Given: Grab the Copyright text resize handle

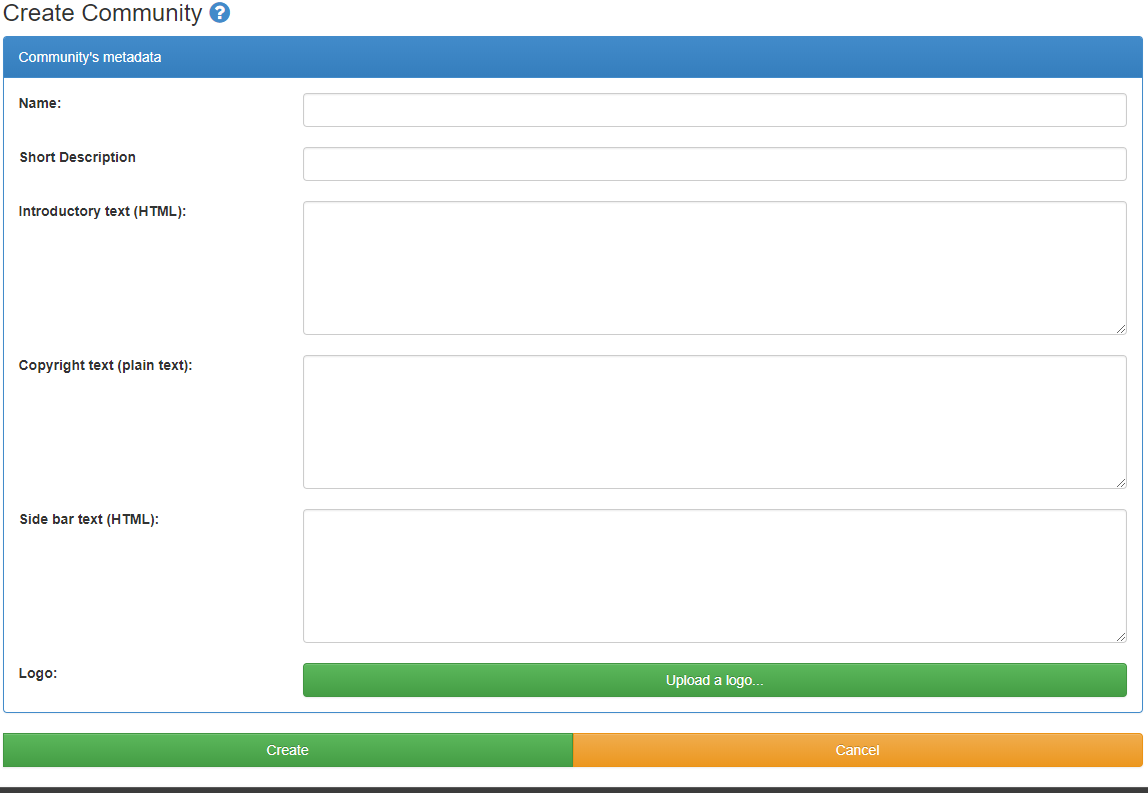Looking at the screenshot, I should click(1121, 483).
